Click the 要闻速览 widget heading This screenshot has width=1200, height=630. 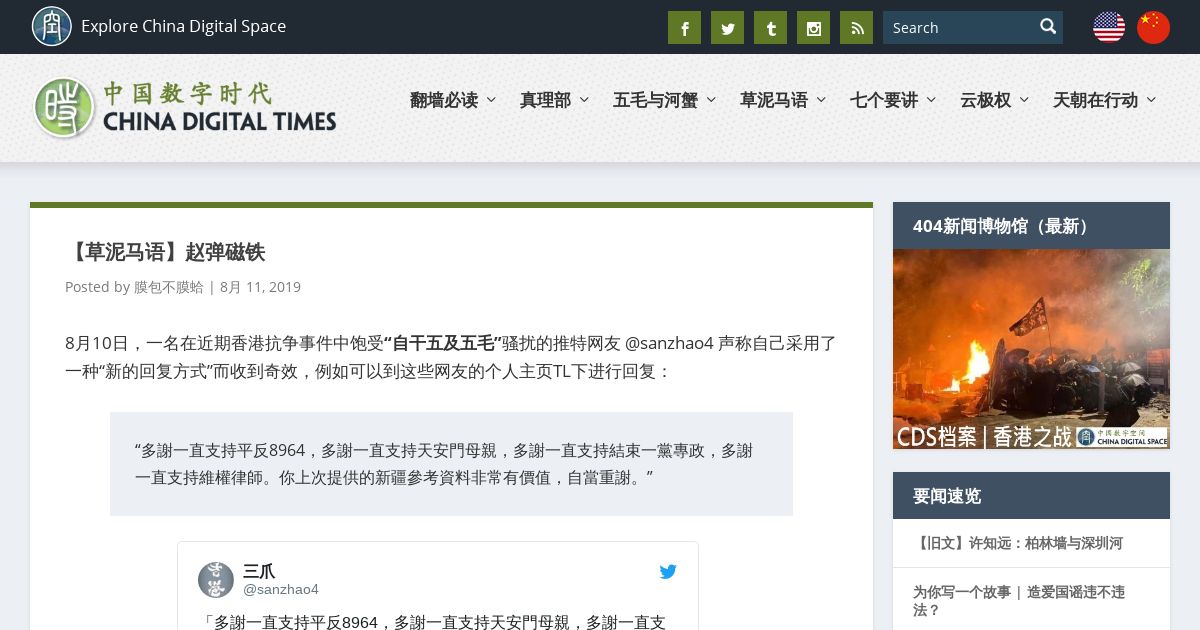click(x=947, y=496)
